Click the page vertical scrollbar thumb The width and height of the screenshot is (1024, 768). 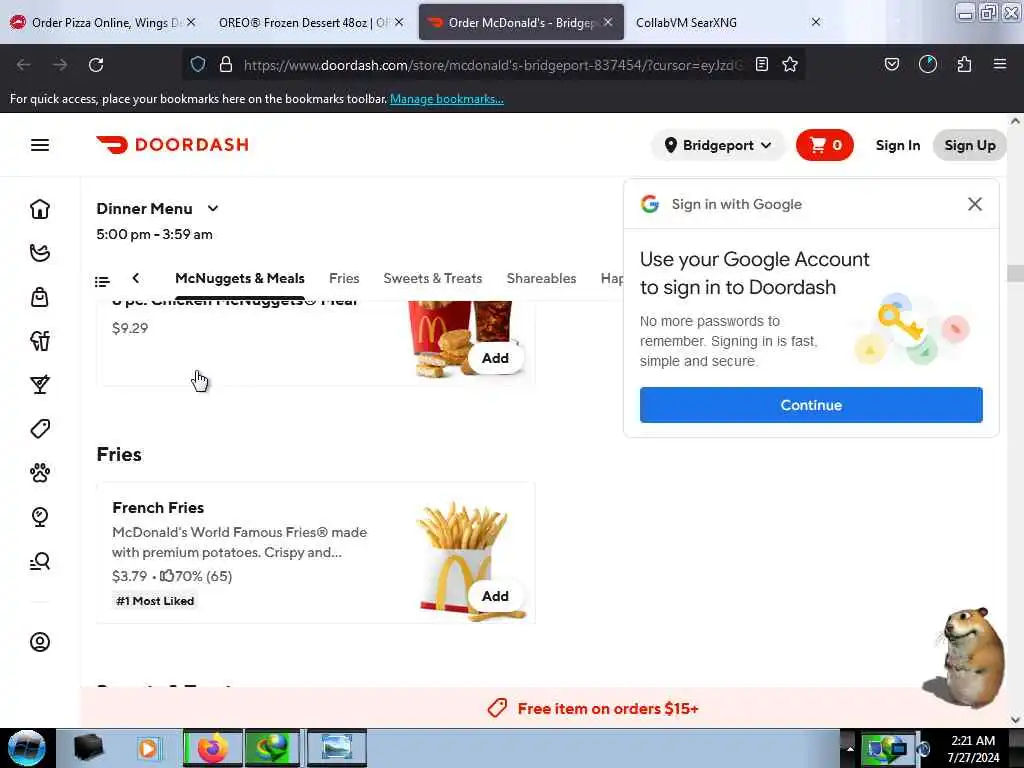[1015, 273]
